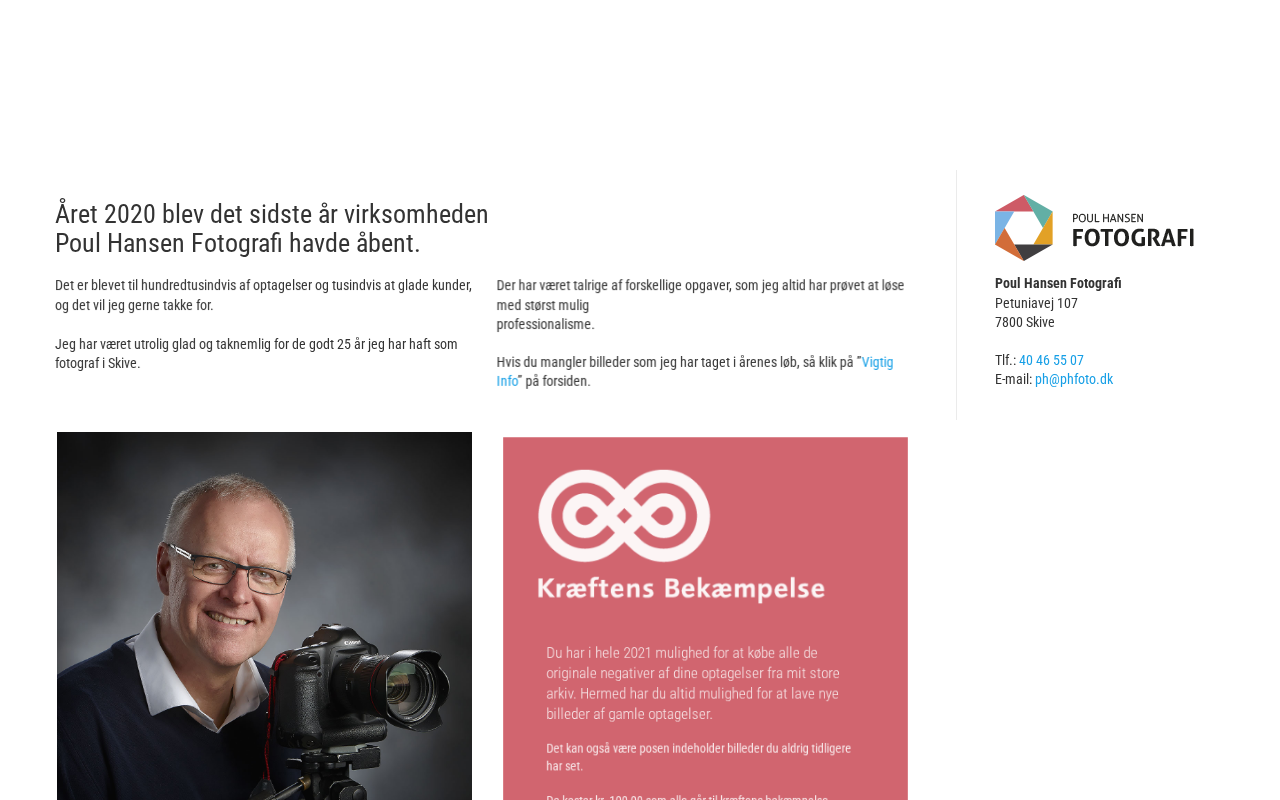
Task: Click the white infinity-loop Kræftens Bekæmpelse emblem
Action: point(624,515)
